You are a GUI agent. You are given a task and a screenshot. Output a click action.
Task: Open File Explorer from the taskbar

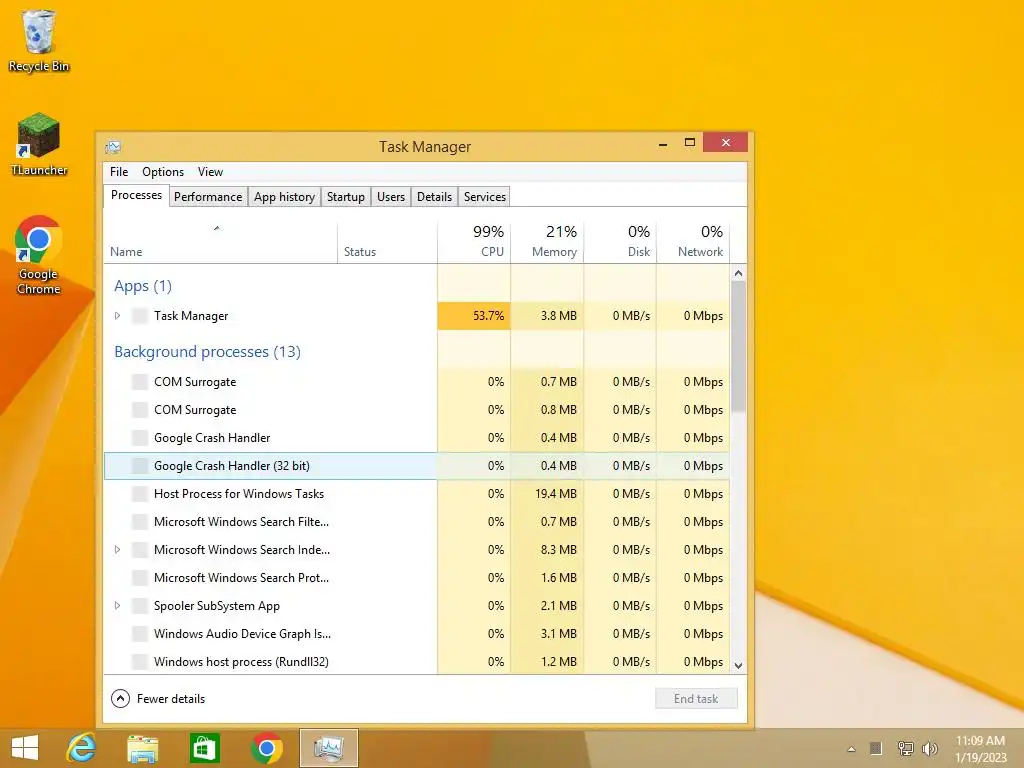tap(142, 748)
